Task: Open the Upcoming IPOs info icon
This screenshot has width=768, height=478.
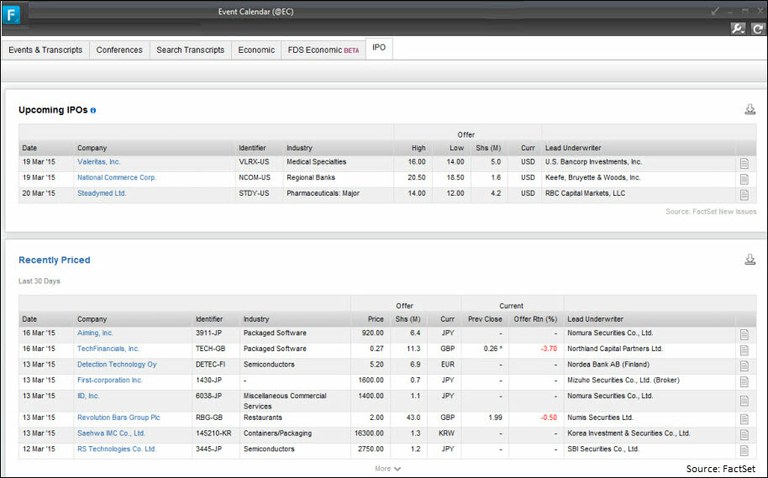Action: [x=93, y=110]
